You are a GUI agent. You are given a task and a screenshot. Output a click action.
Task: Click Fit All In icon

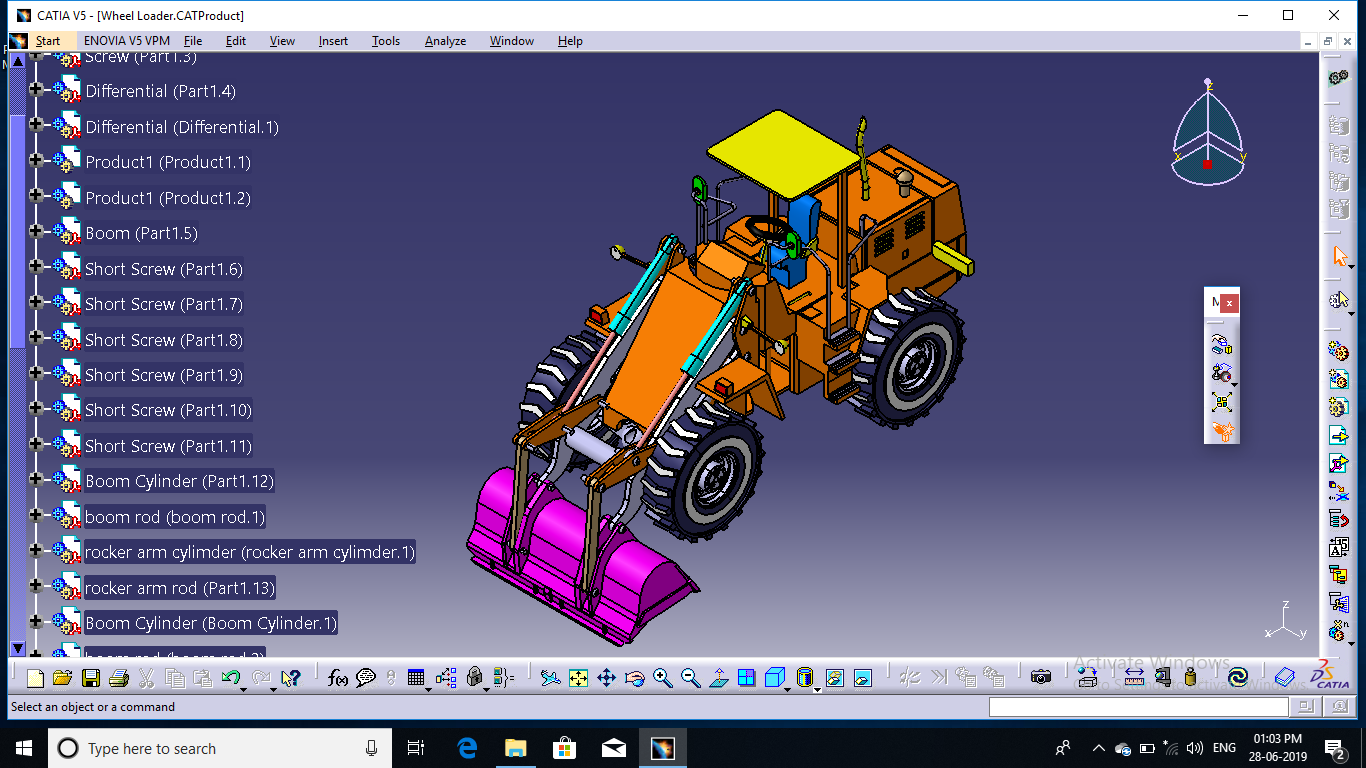pos(578,678)
